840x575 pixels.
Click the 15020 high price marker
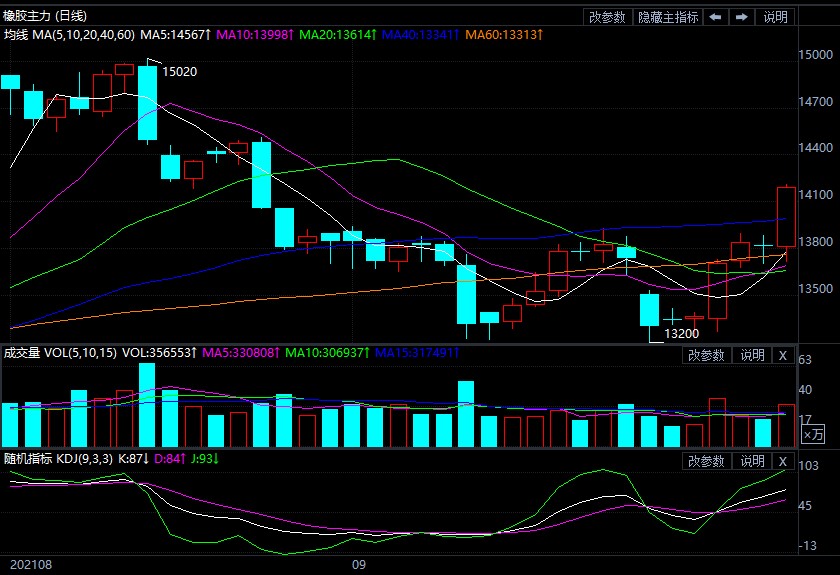pyautogui.click(x=179, y=72)
